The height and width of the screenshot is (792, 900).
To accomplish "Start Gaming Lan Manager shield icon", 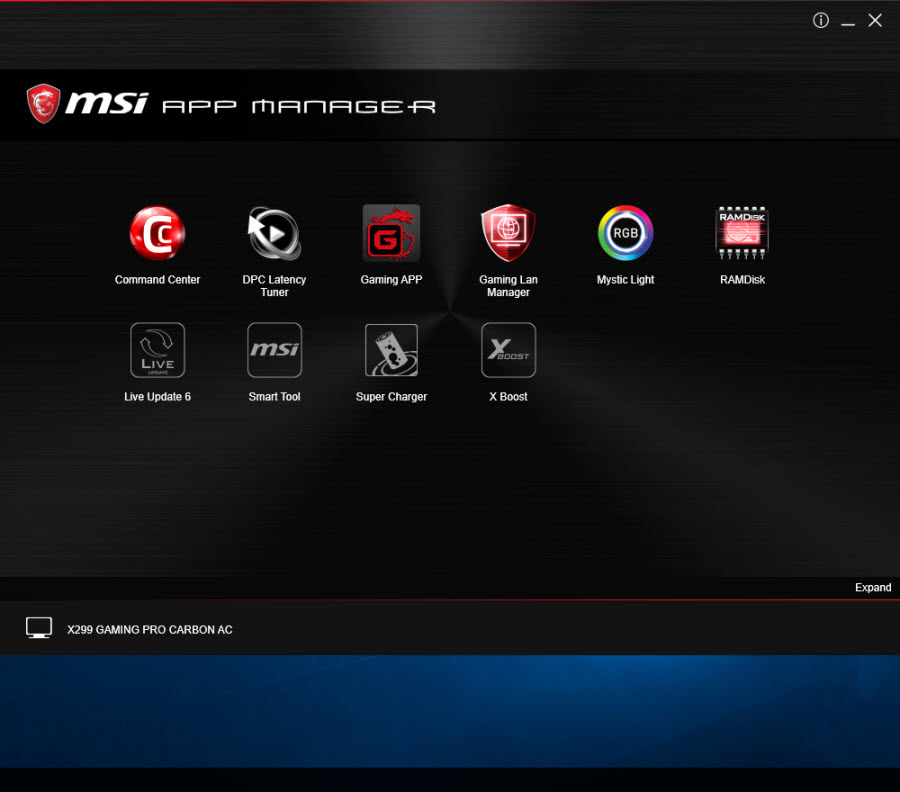I will (508, 233).
